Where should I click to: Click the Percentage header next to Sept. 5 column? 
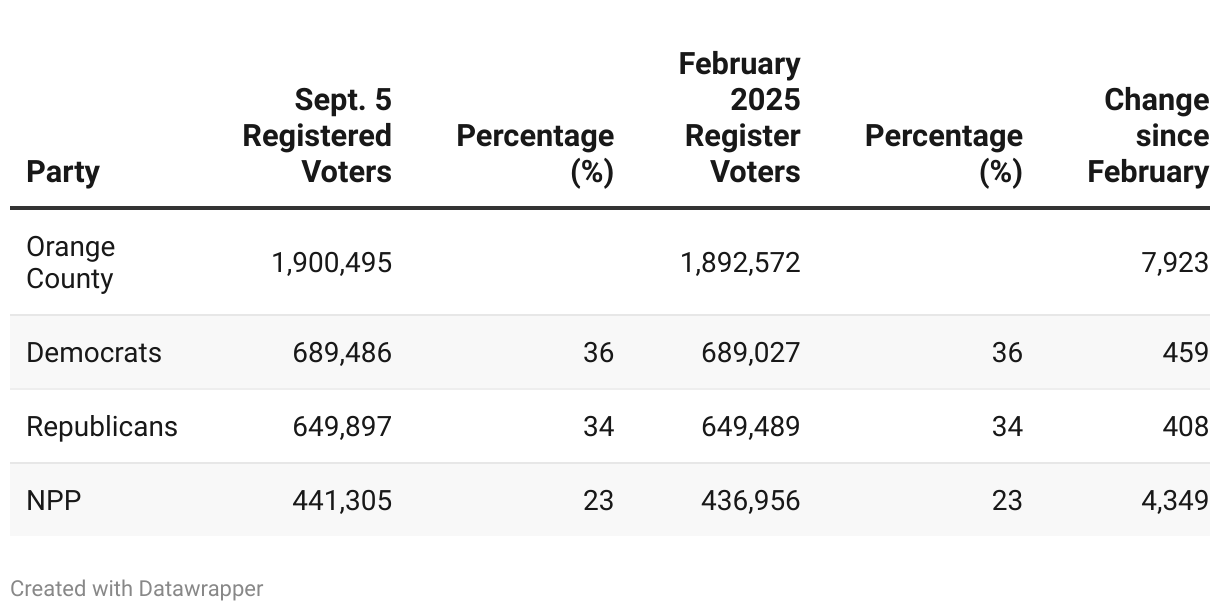pyautogui.click(x=536, y=154)
